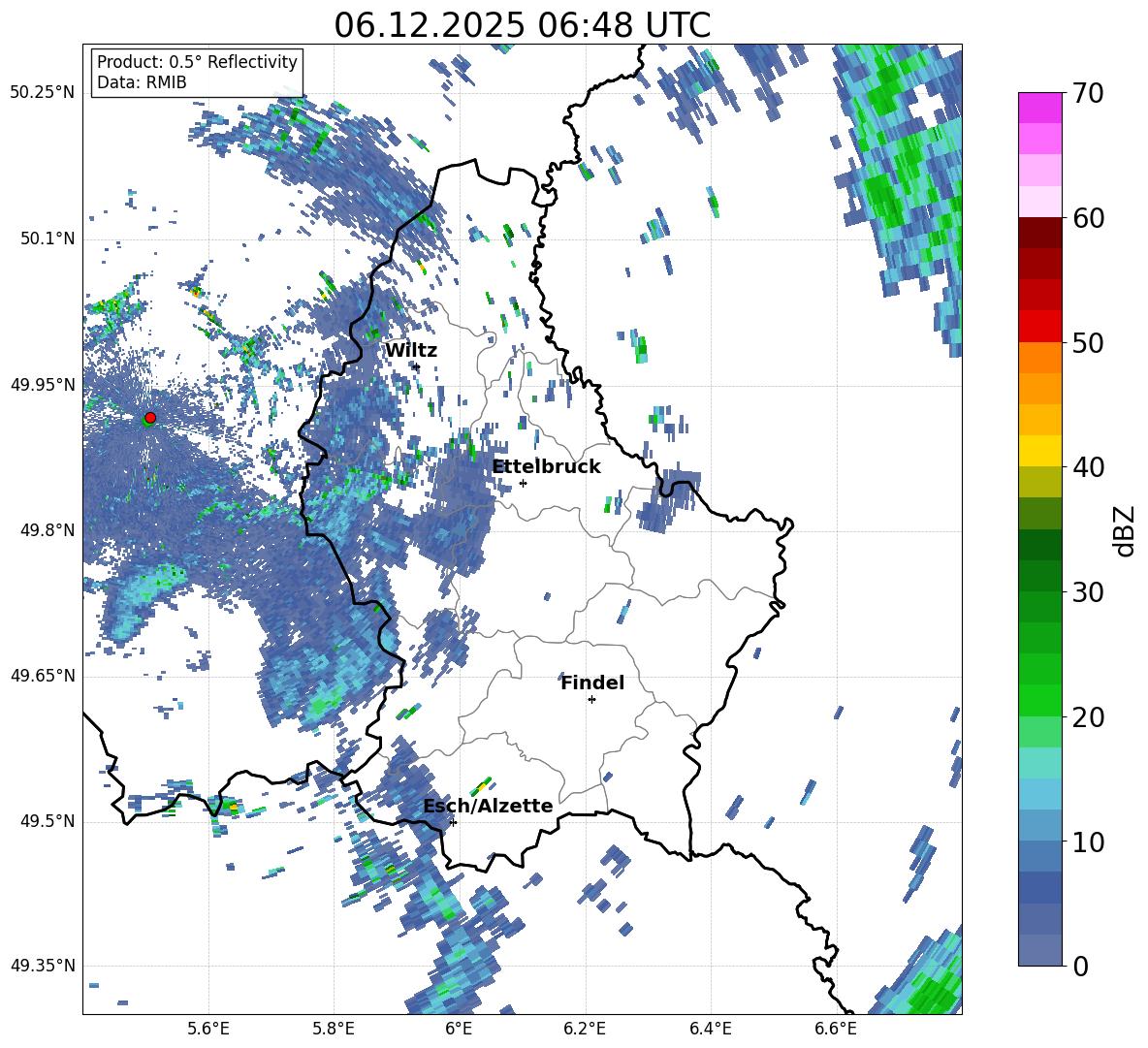The width and height of the screenshot is (1148, 1048).
Task: Click the yellow colorbar segment at 40
Action: click(1039, 451)
